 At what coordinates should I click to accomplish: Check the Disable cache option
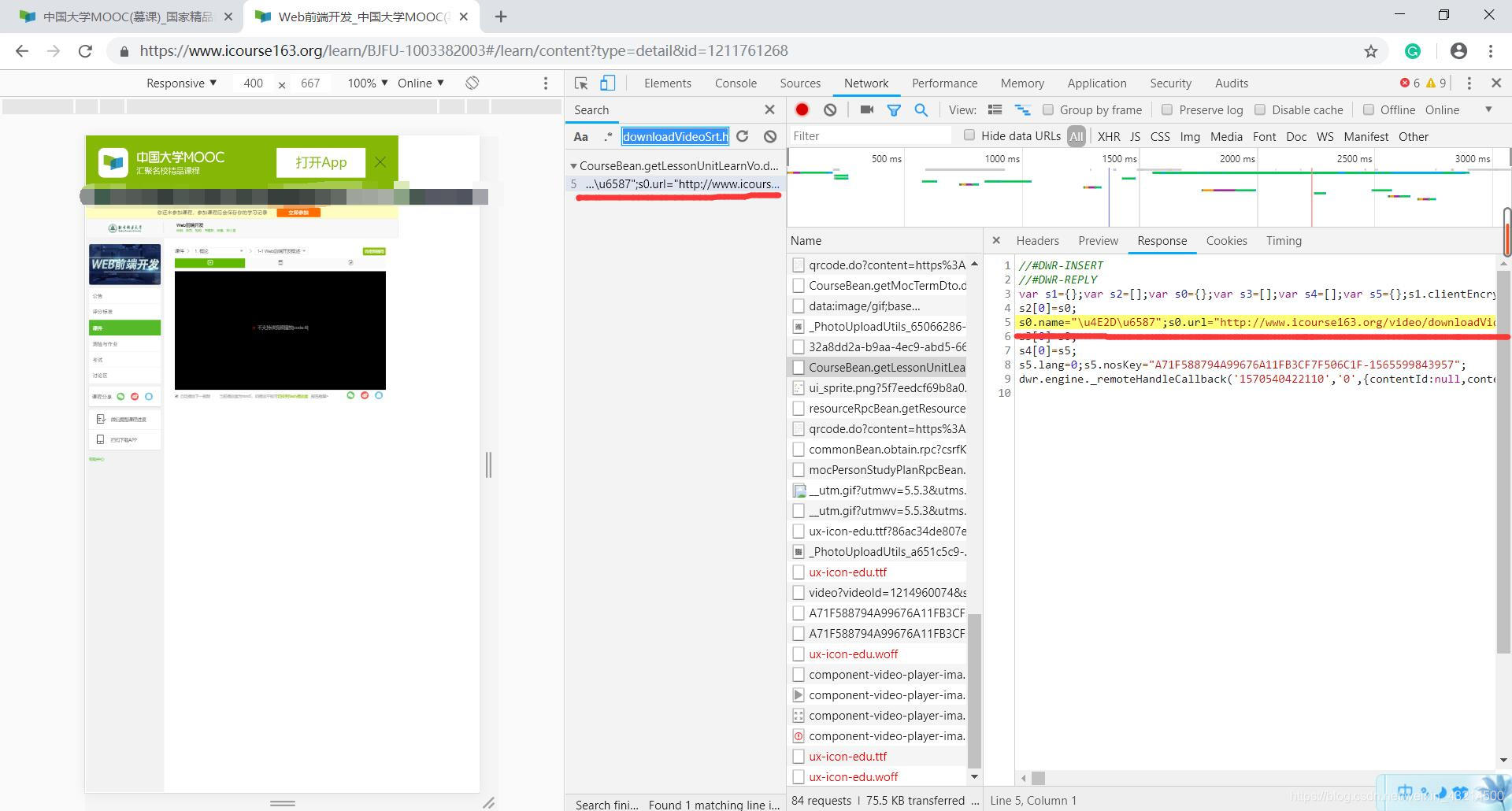click(1260, 110)
